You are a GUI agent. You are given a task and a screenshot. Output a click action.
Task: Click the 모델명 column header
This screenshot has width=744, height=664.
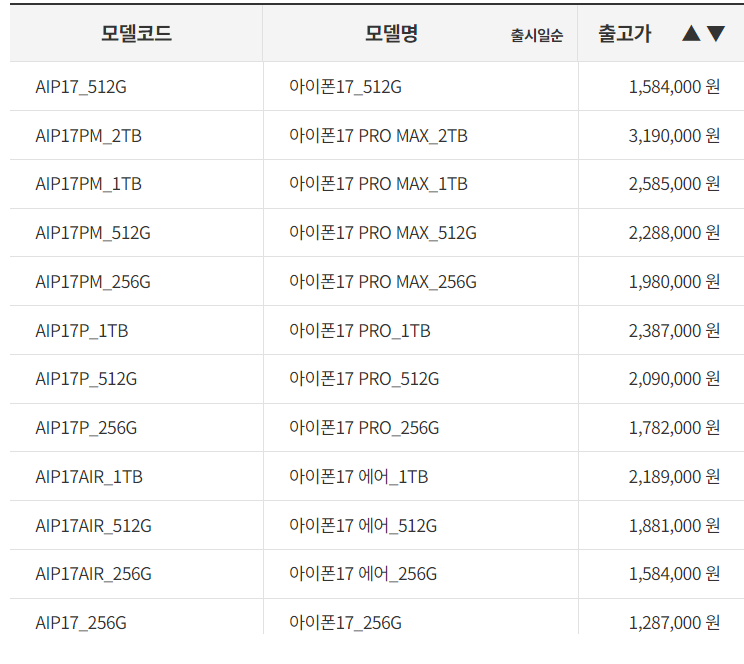[391, 33]
